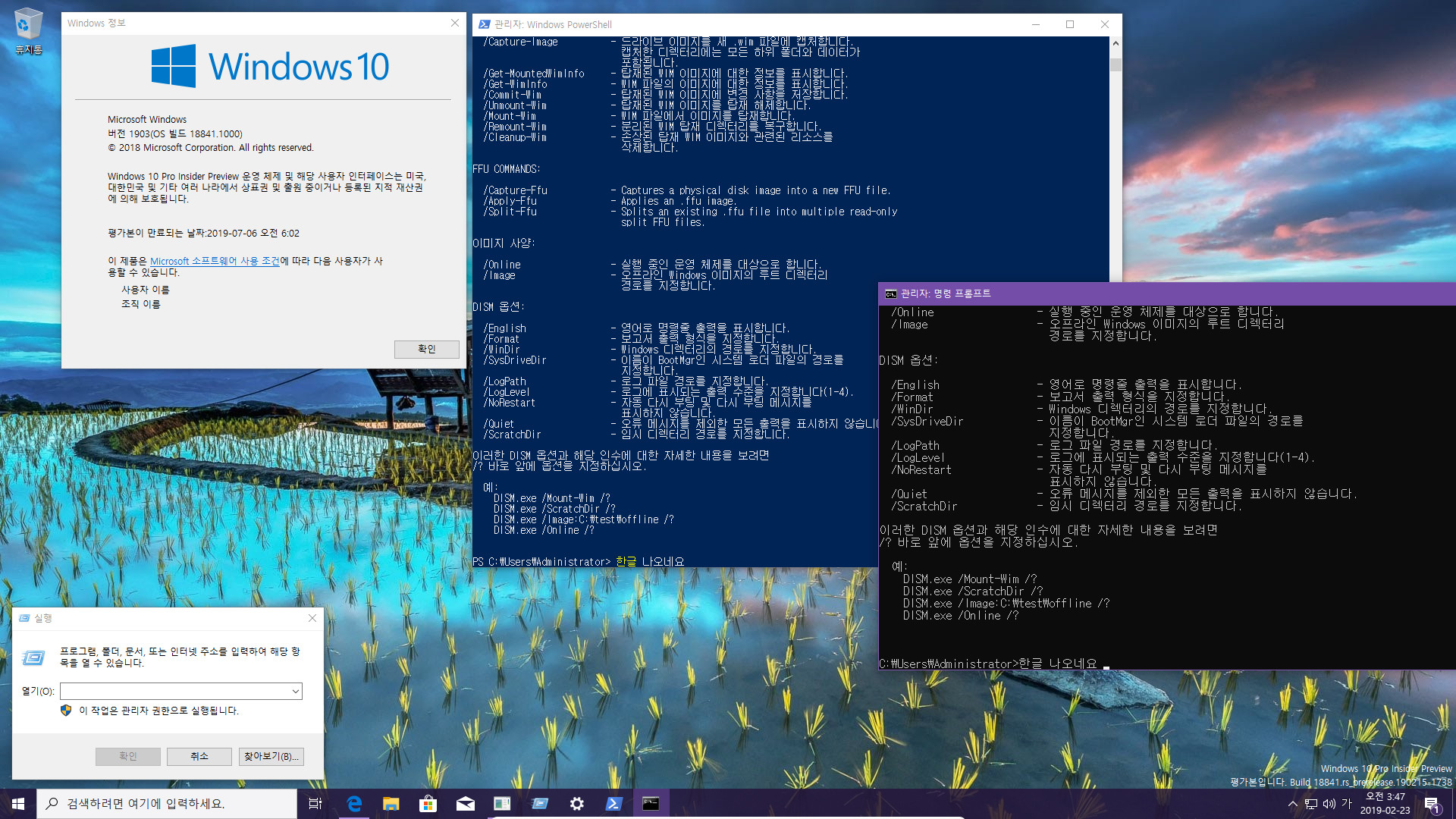This screenshot has width=1456, height=819.
Task: Close the Windows 정보 dialog
Action: [x=454, y=24]
